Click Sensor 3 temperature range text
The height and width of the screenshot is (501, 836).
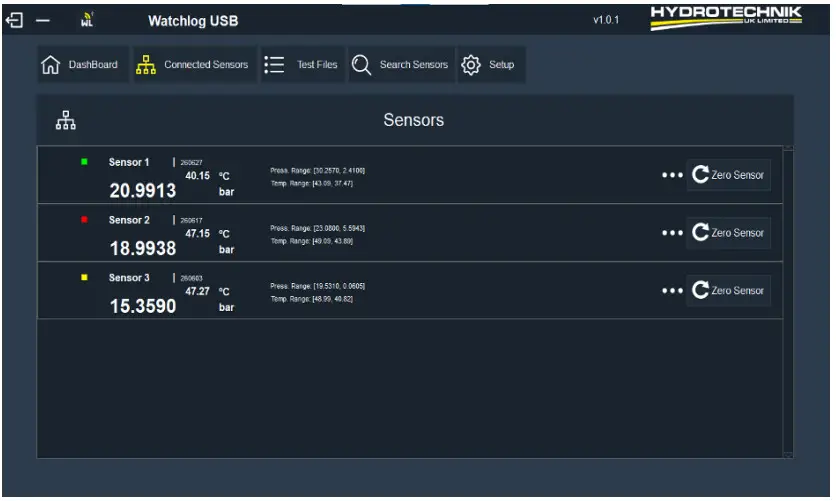(x=311, y=299)
